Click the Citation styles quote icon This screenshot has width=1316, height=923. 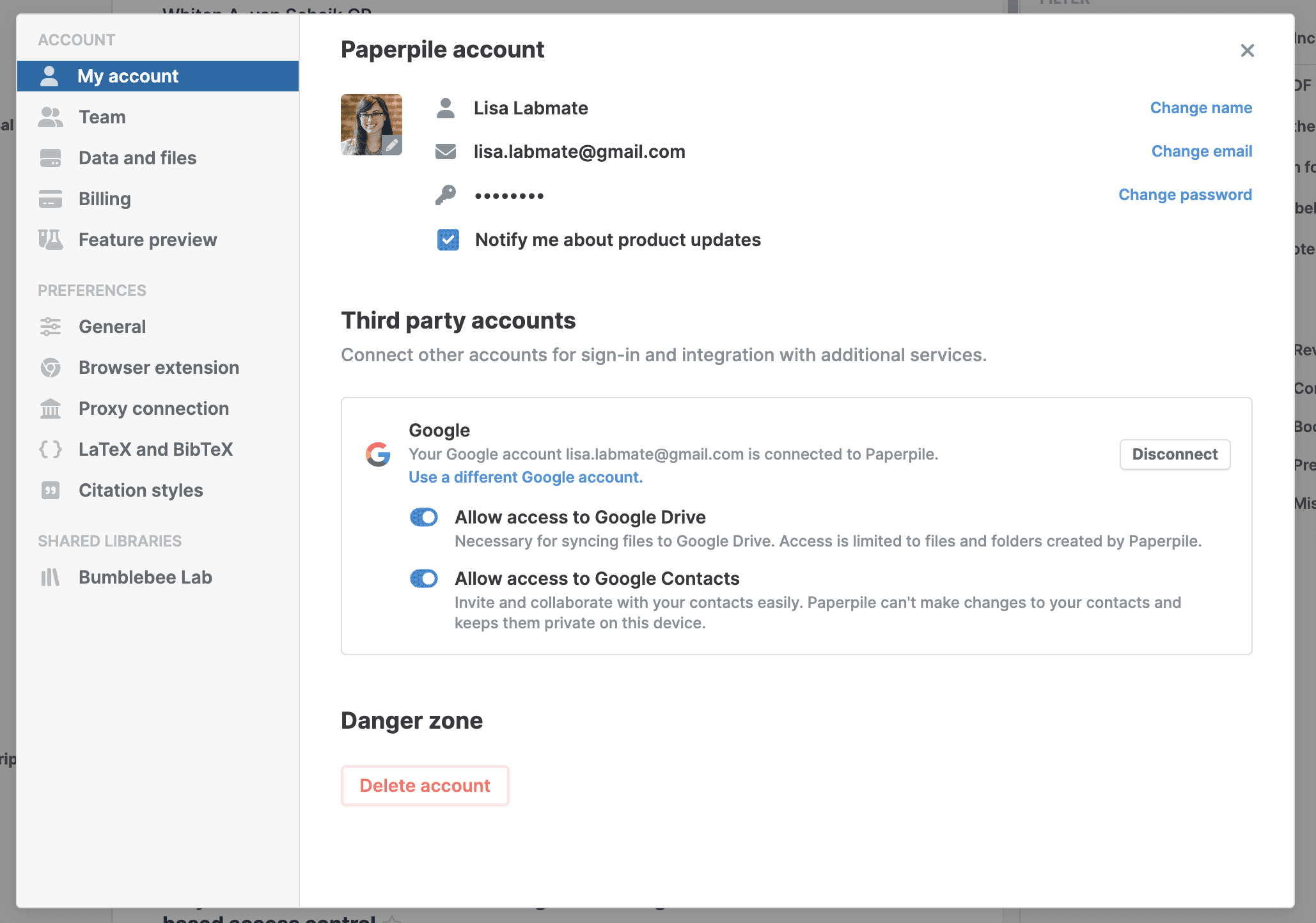pyautogui.click(x=51, y=490)
